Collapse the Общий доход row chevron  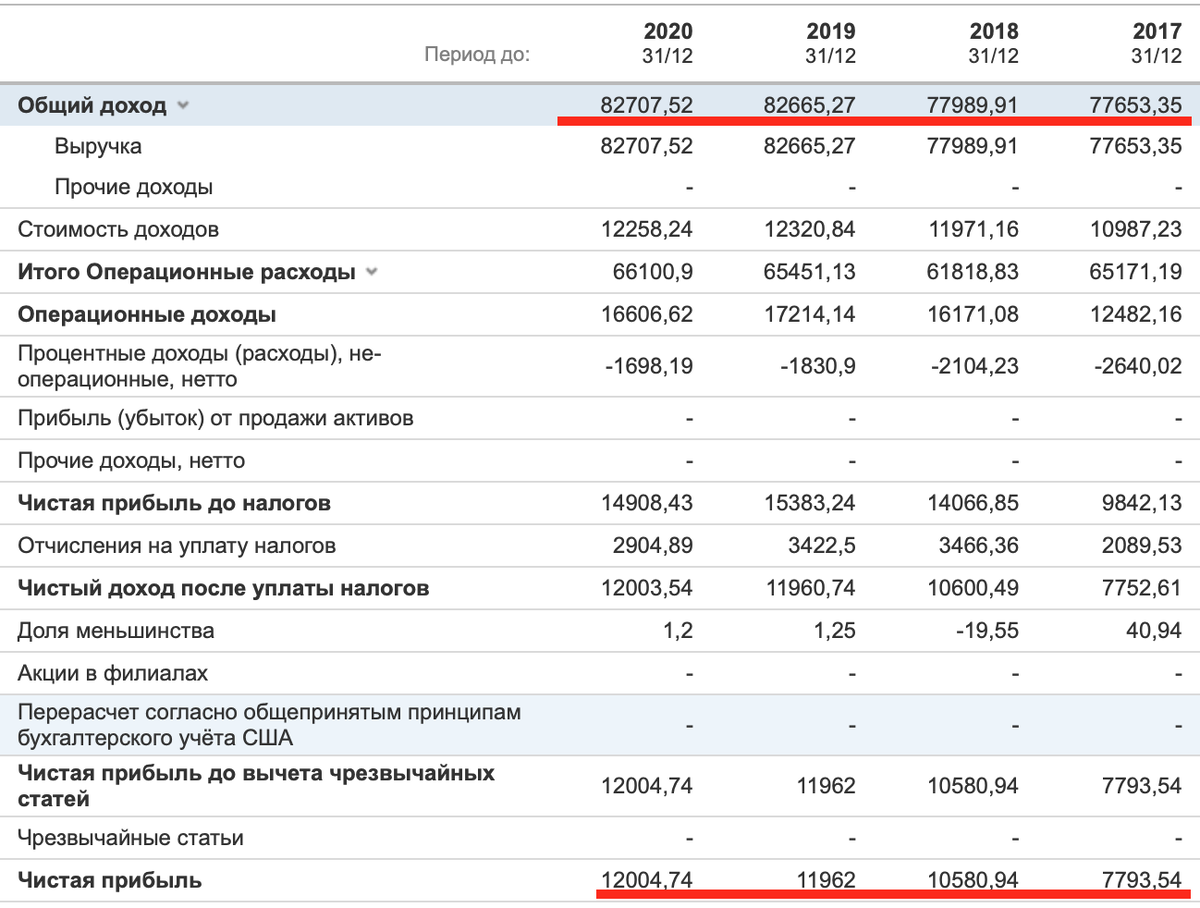click(183, 105)
